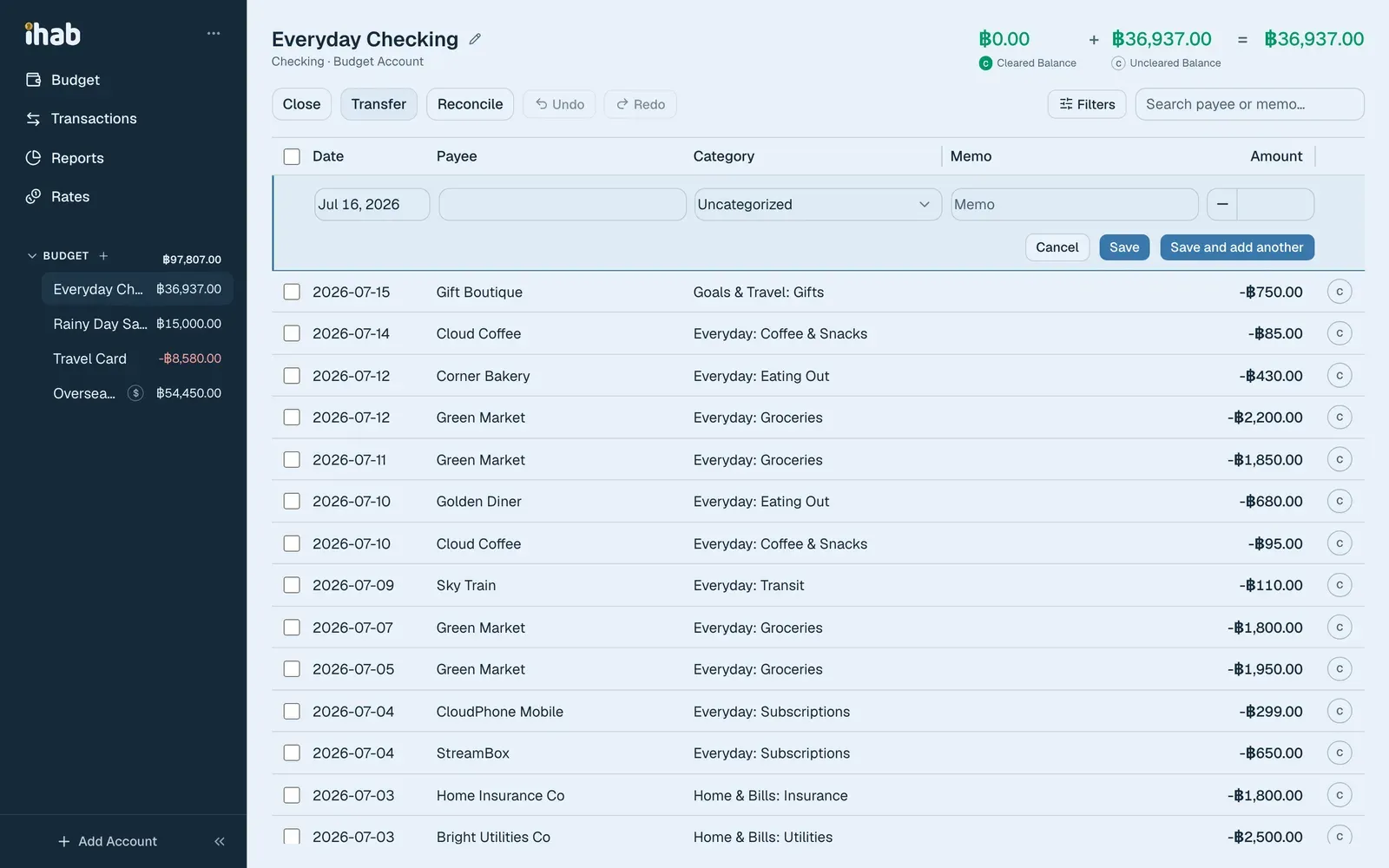Click the Reconcile button
The width and height of the screenshot is (1389, 868).
470,104
